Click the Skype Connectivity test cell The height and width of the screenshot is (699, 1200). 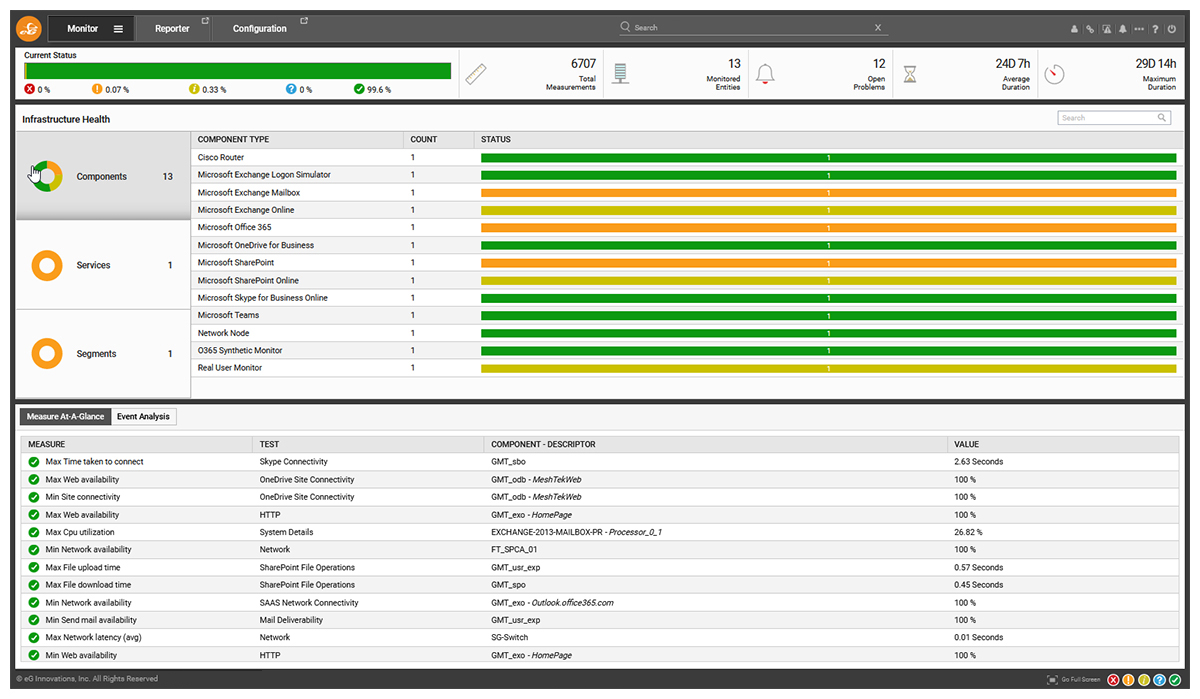tap(294, 462)
